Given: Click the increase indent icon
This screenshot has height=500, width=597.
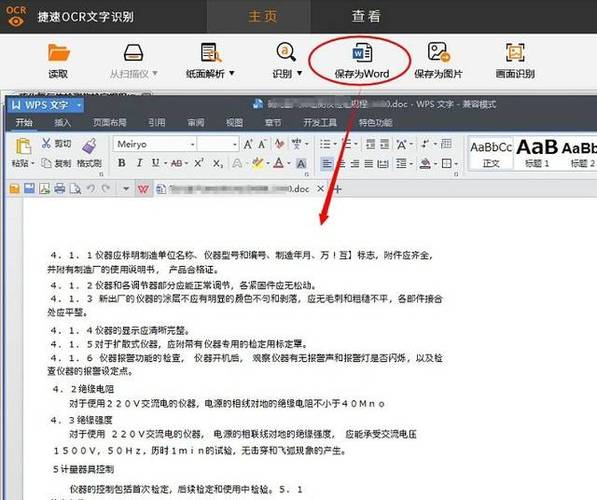Looking at the screenshot, I should coord(385,144).
